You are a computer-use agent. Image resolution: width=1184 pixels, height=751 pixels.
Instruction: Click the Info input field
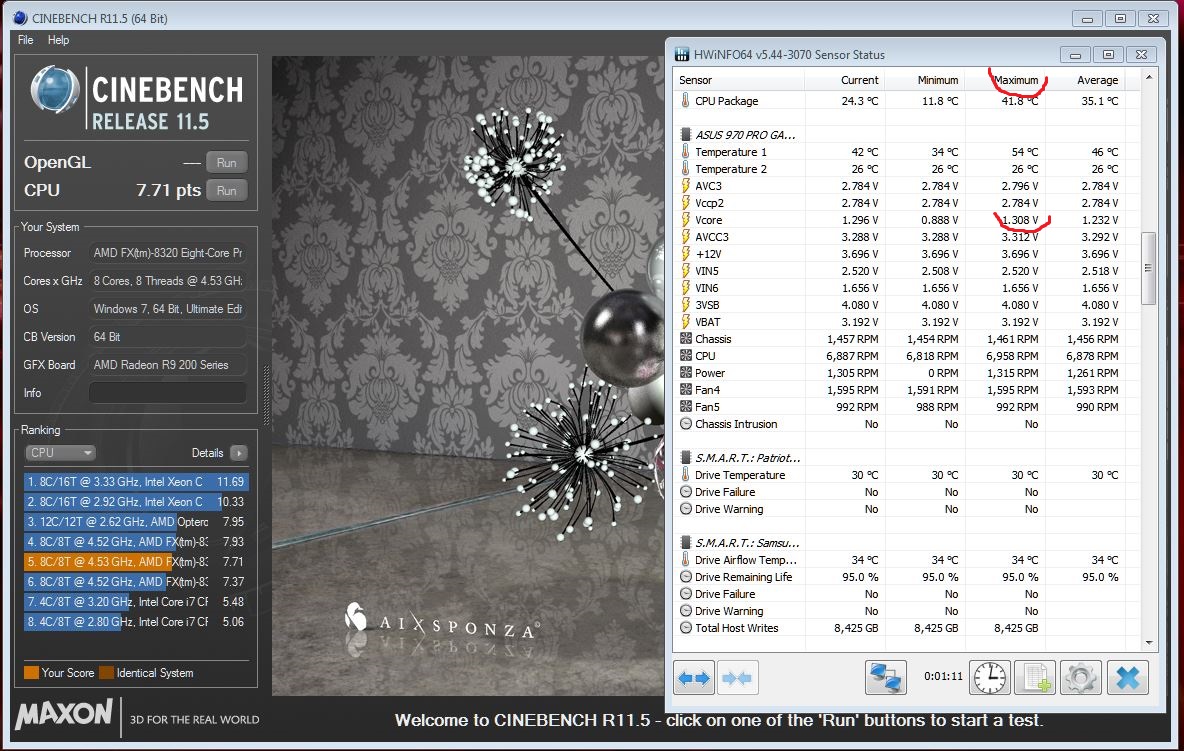(168, 392)
